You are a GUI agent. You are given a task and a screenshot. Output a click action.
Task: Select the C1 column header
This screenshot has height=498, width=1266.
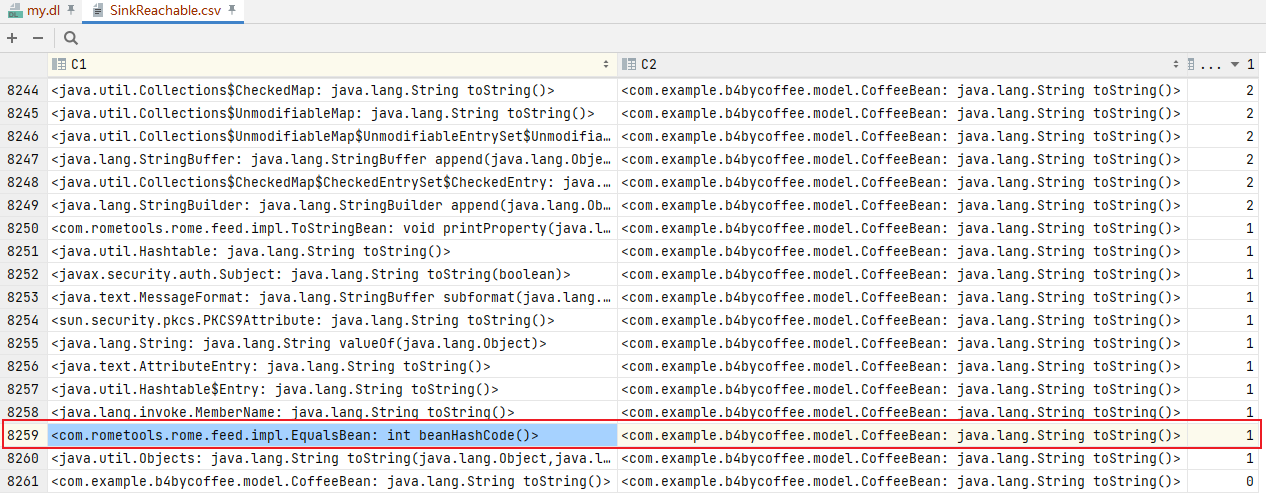pyautogui.click(x=332, y=64)
